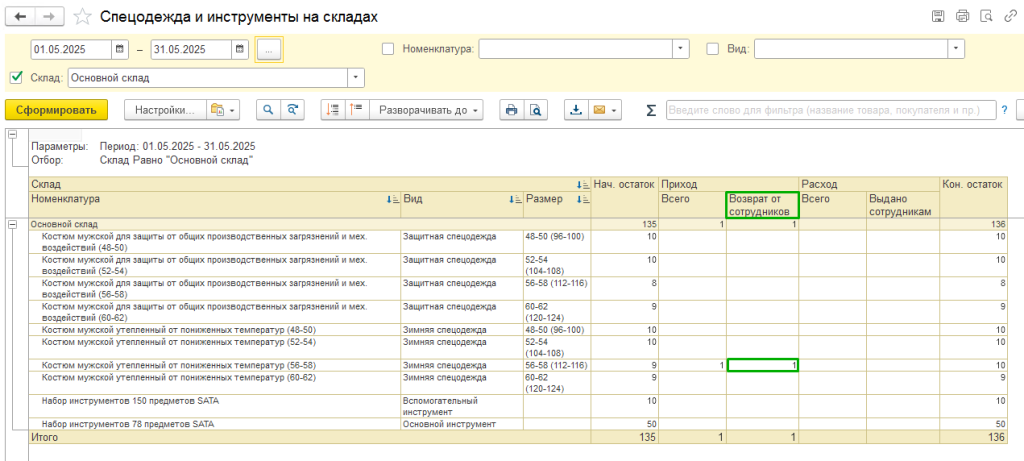Click into the filter word search field
Image resolution: width=1024 pixels, height=461 pixels.
click(830, 110)
